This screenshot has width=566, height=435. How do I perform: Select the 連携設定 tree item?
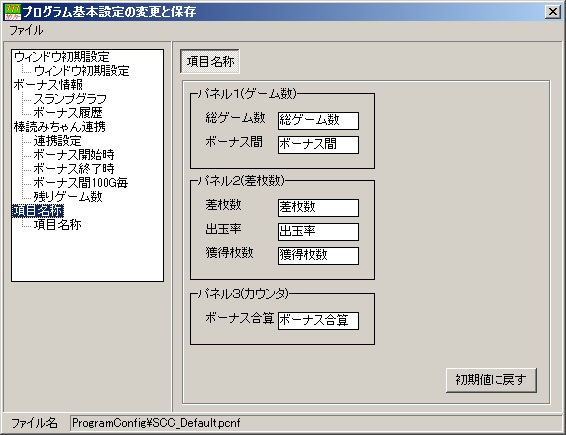click(57, 141)
